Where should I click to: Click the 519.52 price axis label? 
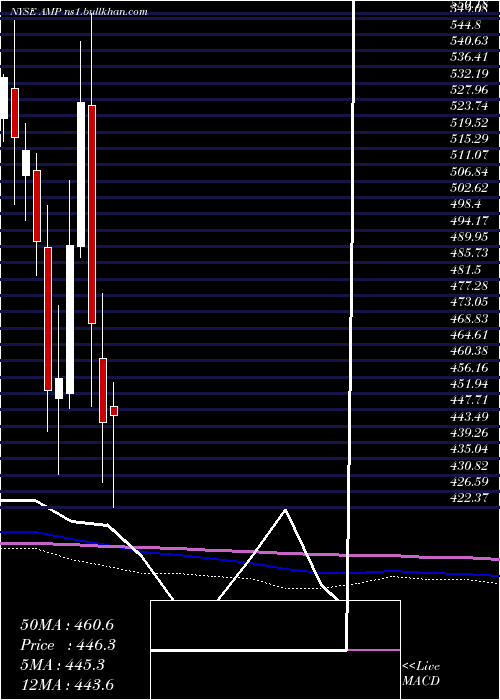pos(469,122)
